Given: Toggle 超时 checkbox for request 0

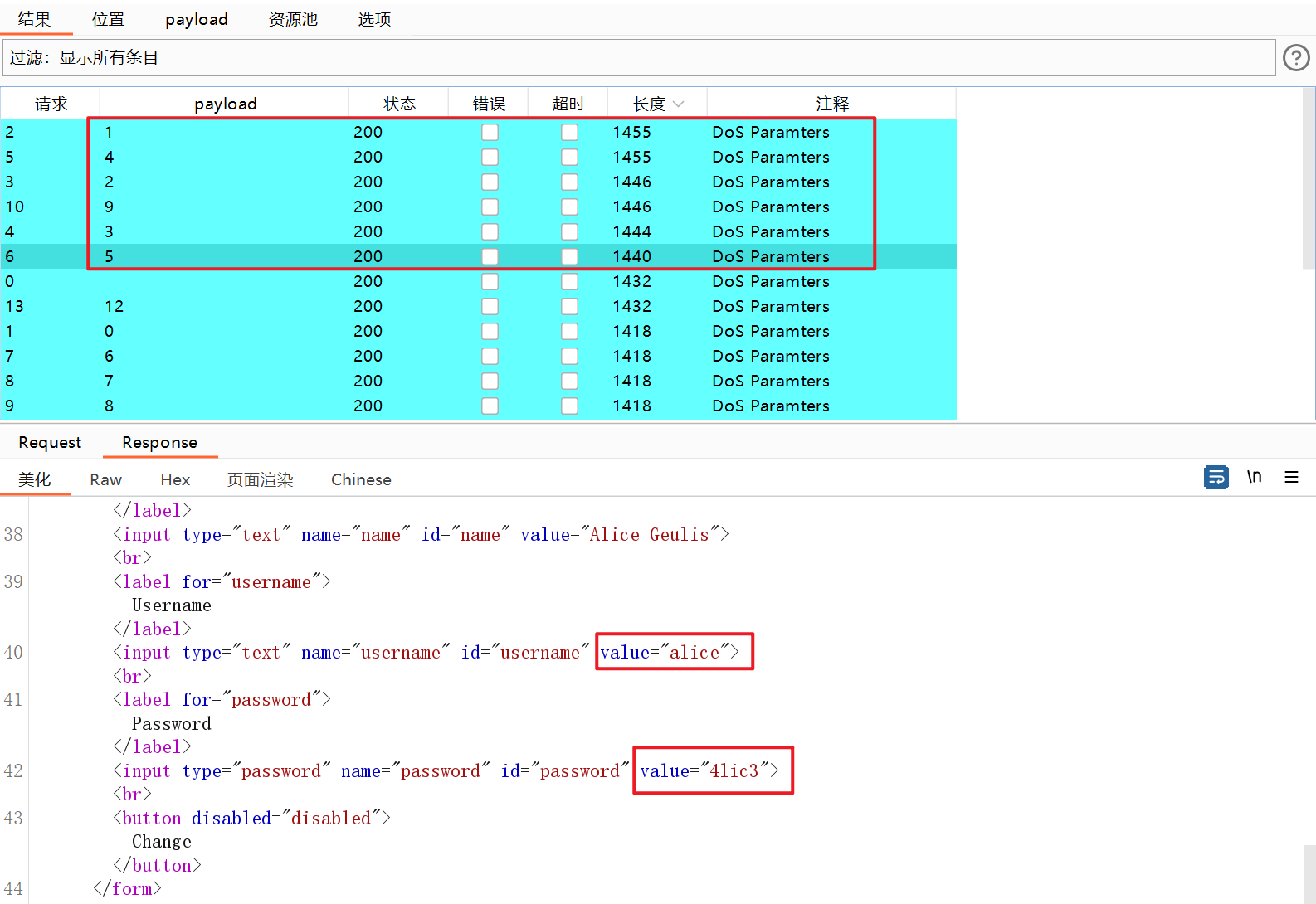Looking at the screenshot, I should tap(569, 281).
